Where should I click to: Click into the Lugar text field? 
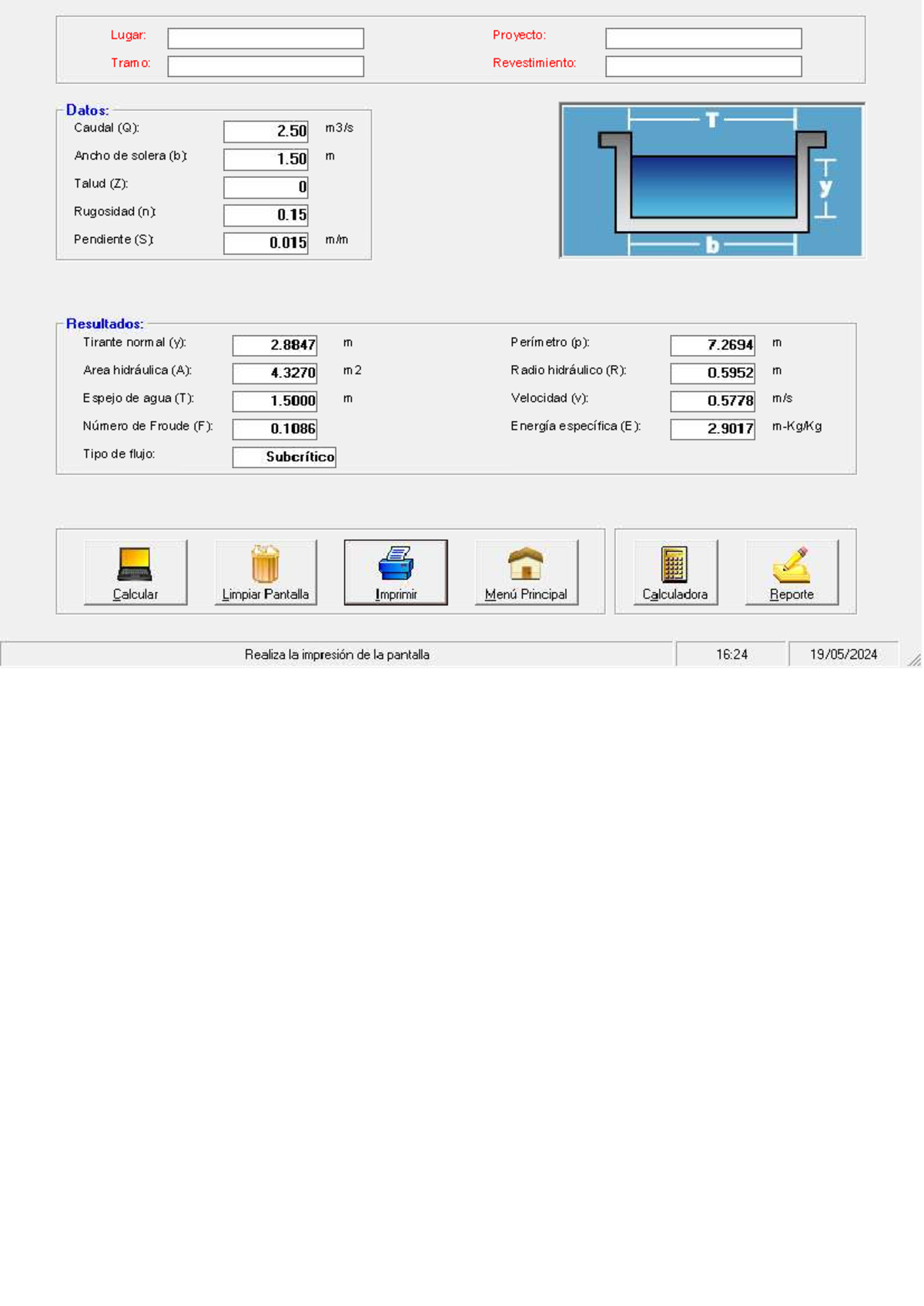(266, 39)
